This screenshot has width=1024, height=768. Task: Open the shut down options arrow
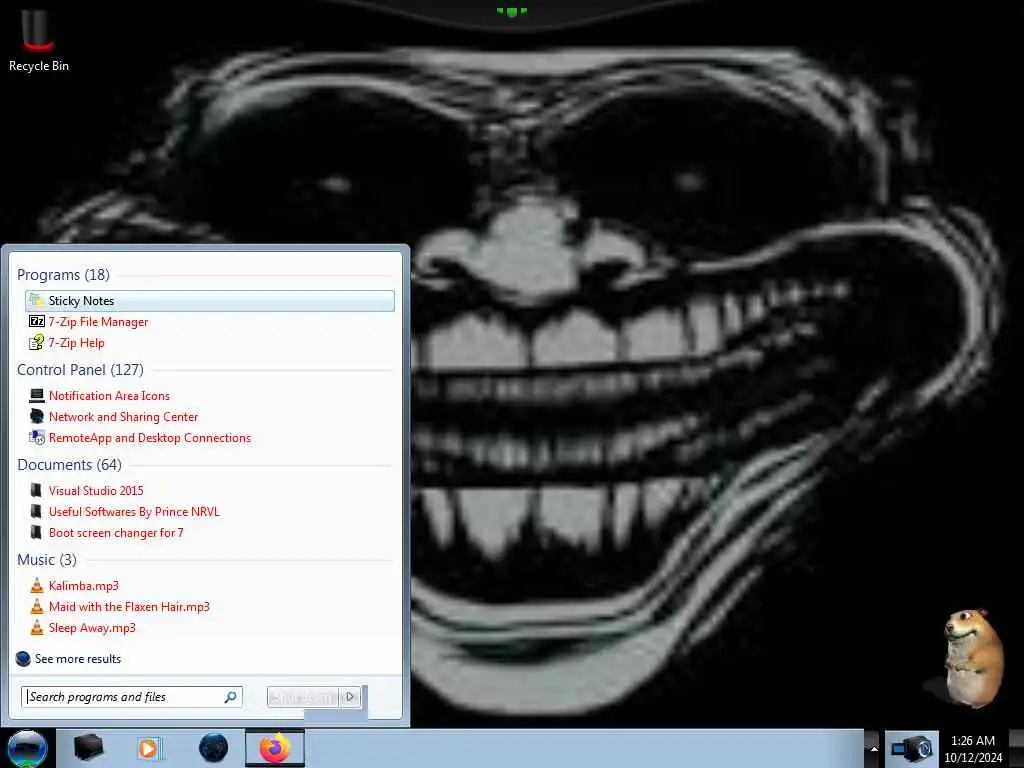pyautogui.click(x=351, y=697)
